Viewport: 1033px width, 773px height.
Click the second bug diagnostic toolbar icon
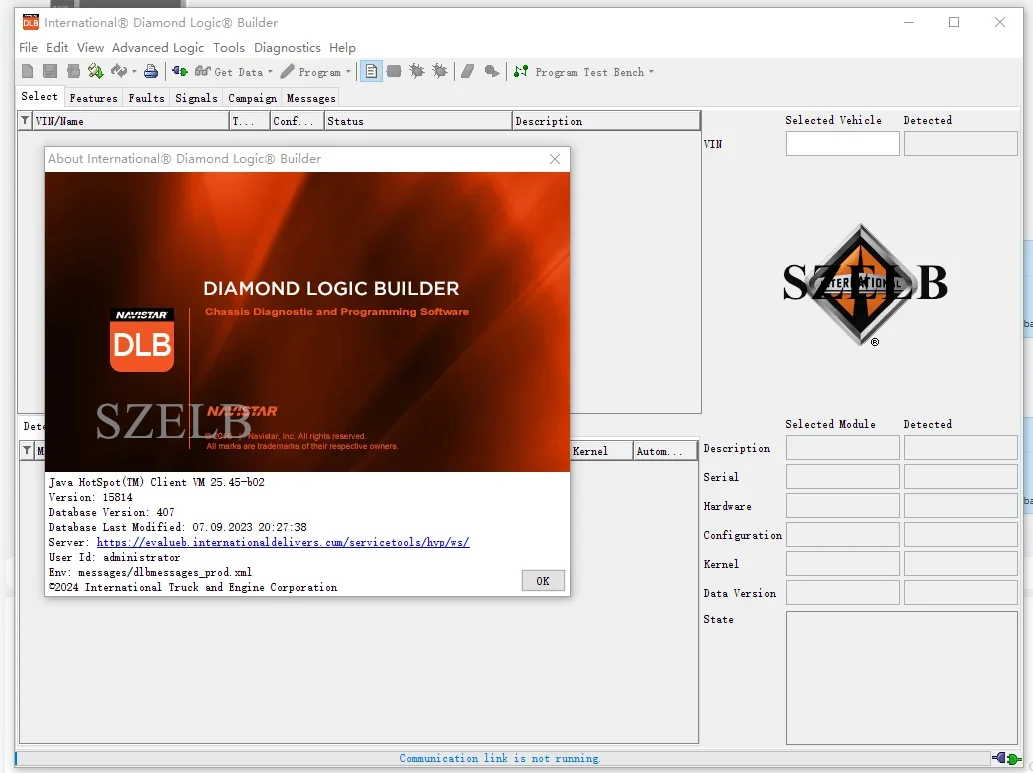pyautogui.click(x=440, y=71)
